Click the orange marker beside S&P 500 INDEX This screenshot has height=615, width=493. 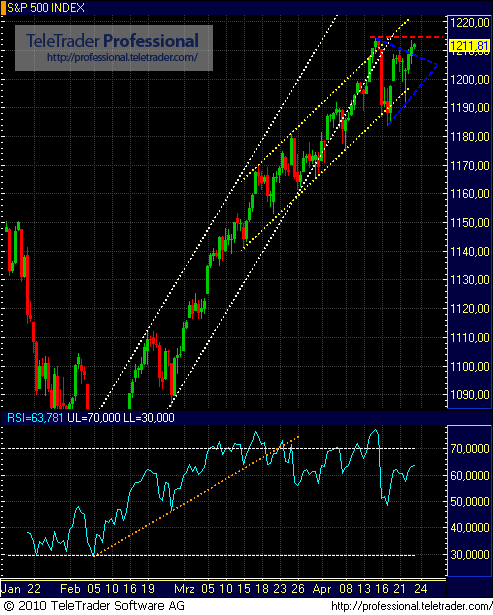pyautogui.click(x=3, y=8)
